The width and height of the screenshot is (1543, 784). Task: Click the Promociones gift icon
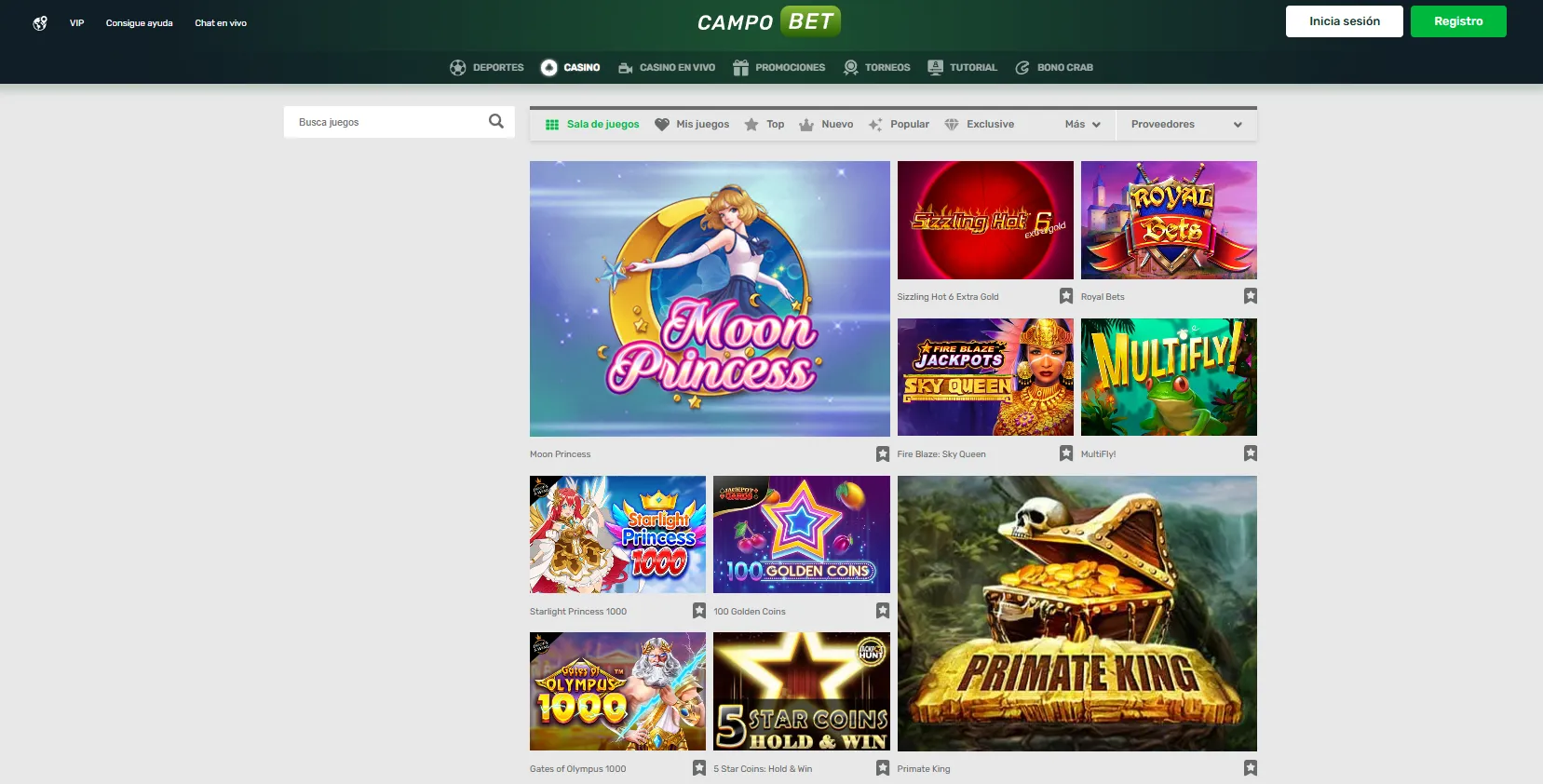click(x=740, y=67)
